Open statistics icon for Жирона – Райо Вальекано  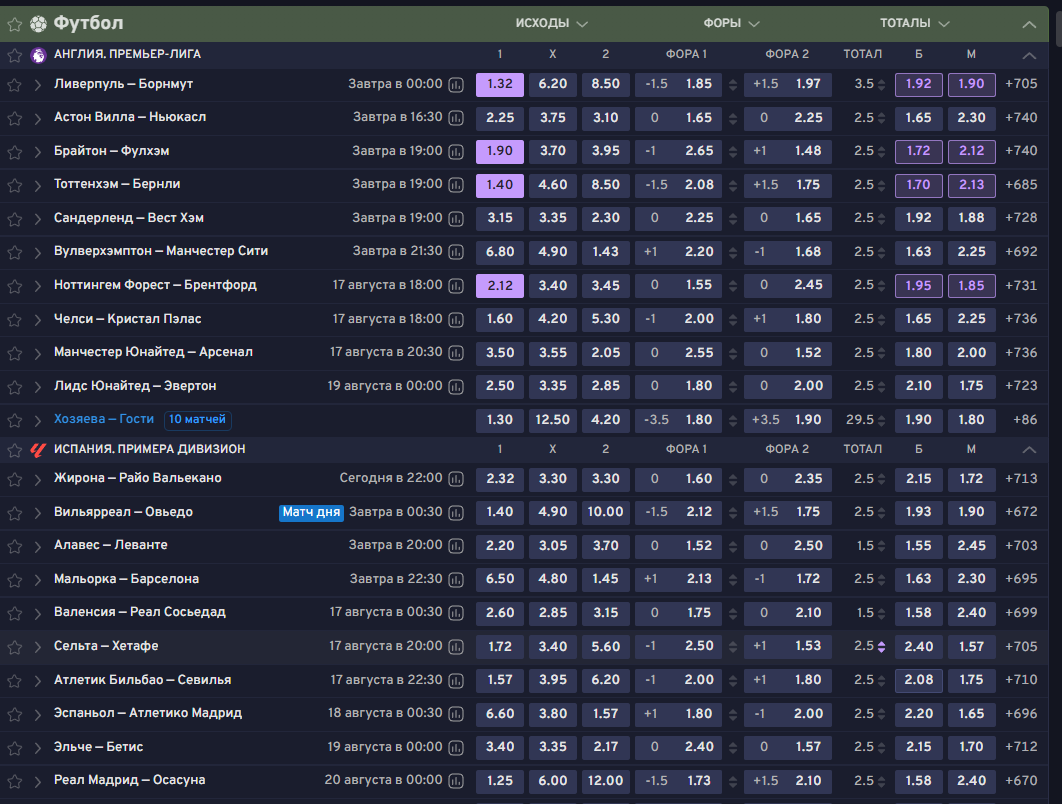click(x=456, y=479)
